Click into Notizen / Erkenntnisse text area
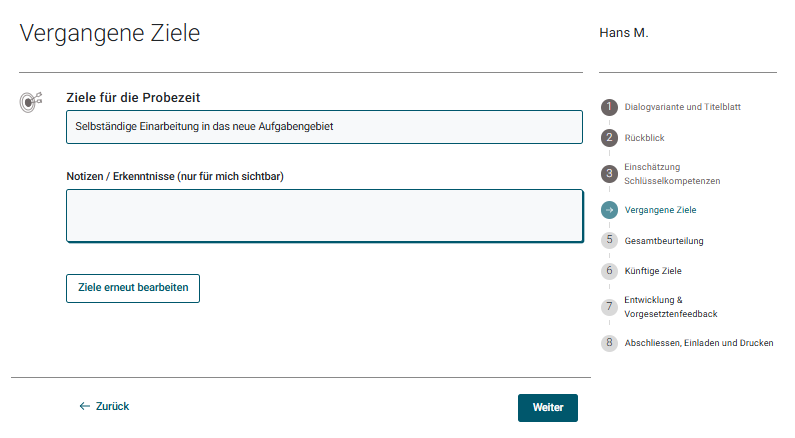 click(324, 216)
